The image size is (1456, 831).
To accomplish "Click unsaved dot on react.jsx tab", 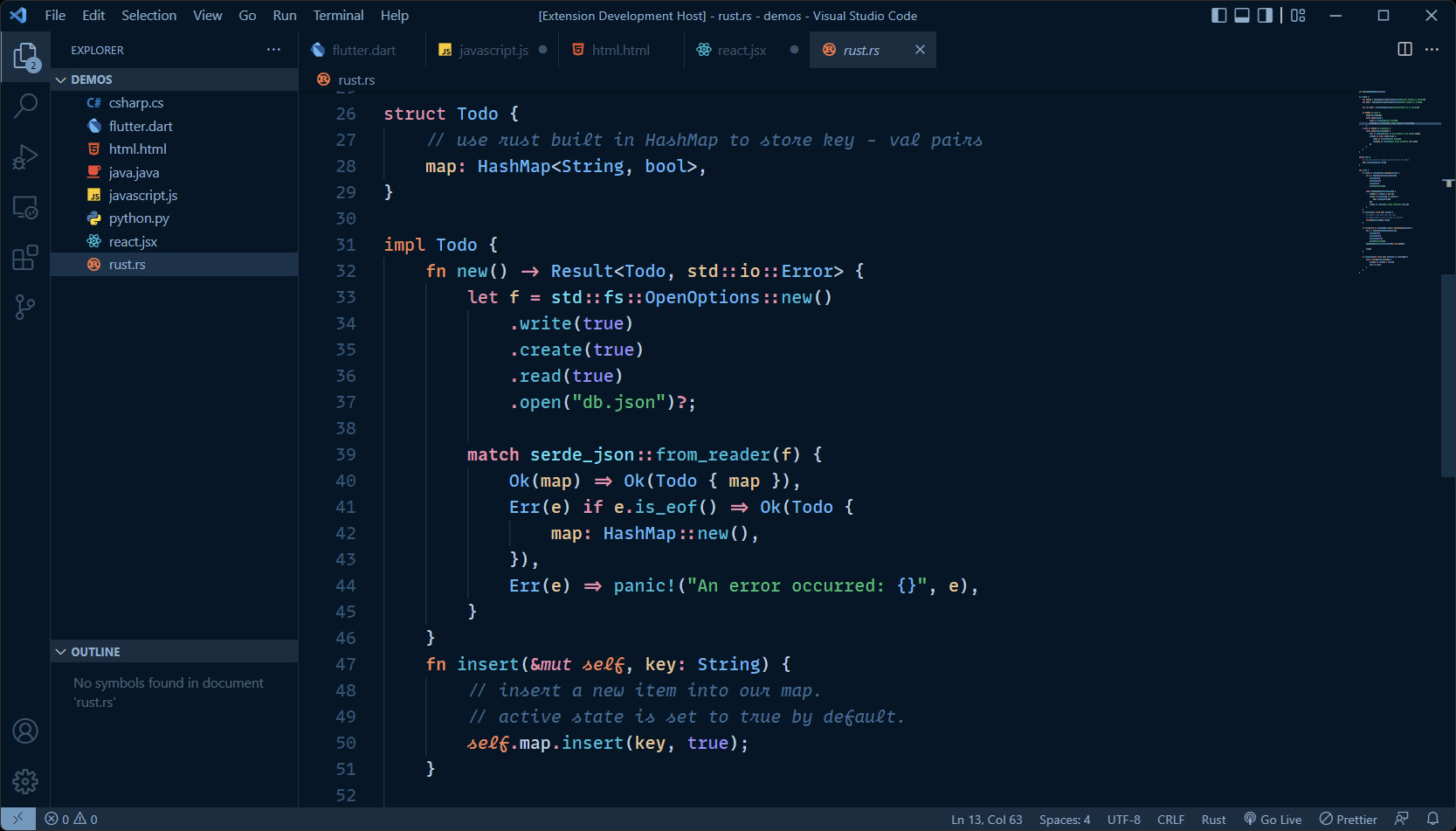I will click(794, 50).
